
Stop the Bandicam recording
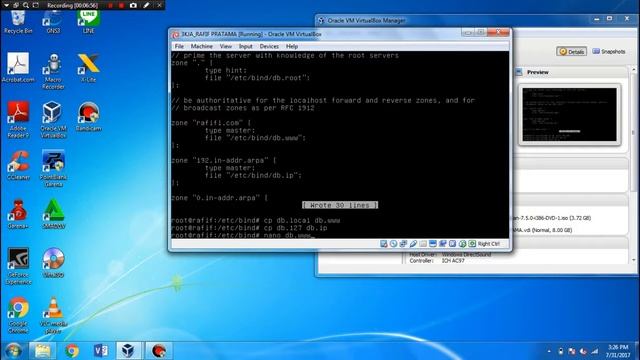pos(121,5)
